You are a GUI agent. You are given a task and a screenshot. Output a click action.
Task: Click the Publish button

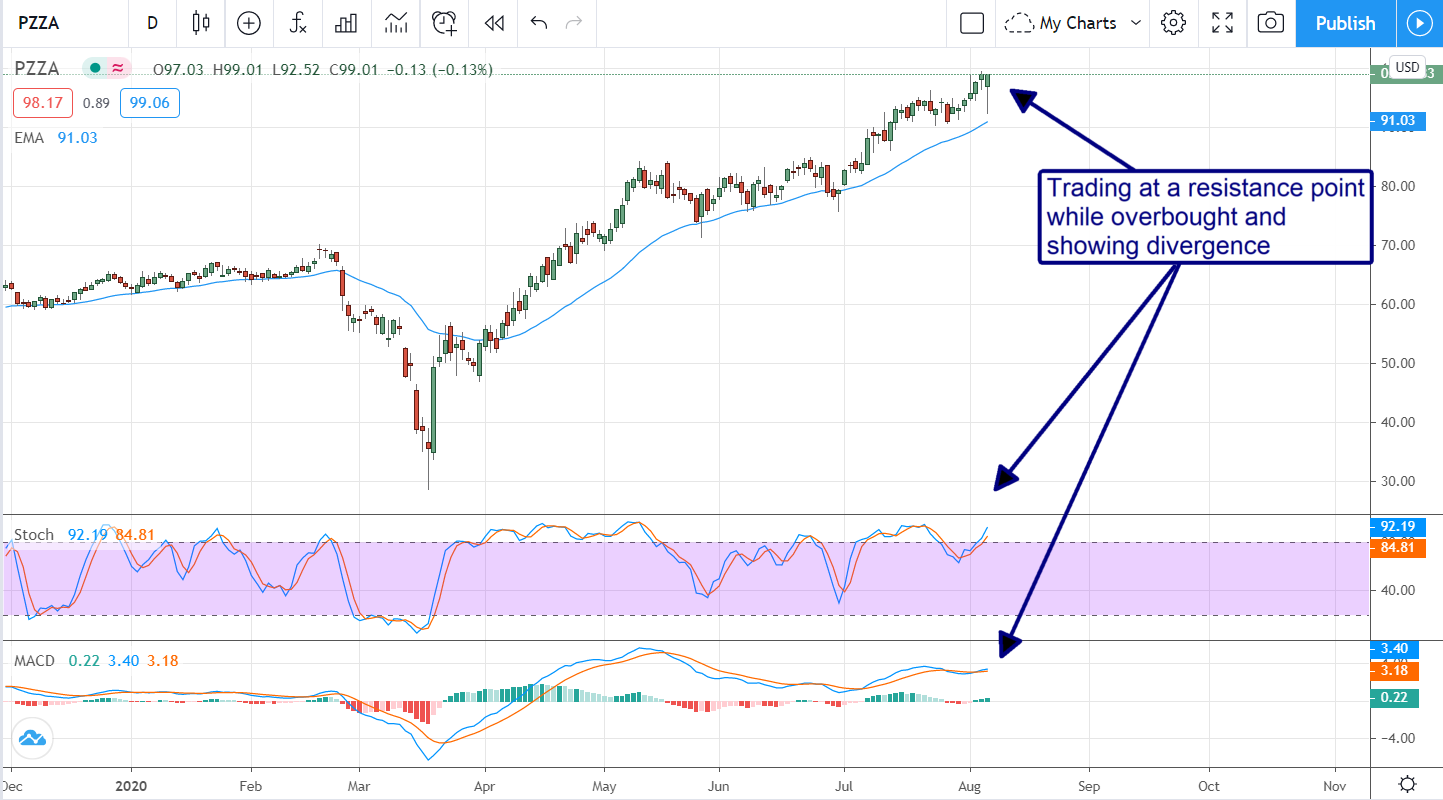coord(1345,23)
